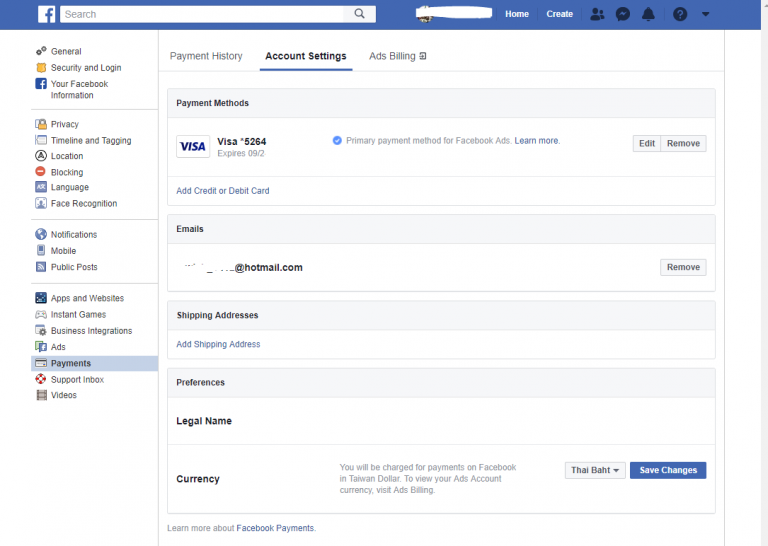Open Support Inbox settings label
Image resolution: width=768 pixels, height=546 pixels.
pos(77,380)
